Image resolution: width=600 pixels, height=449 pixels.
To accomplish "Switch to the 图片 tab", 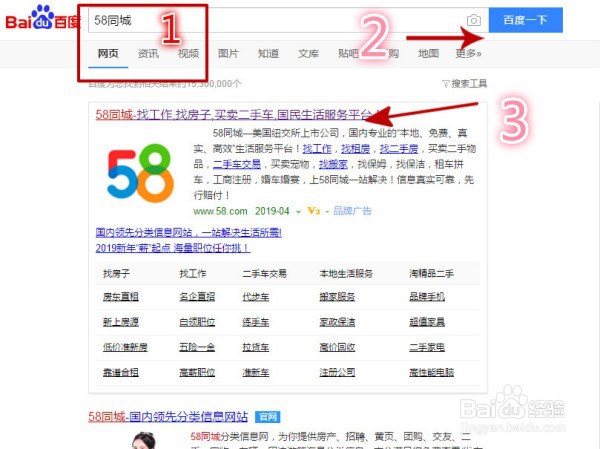I will (228, 53).
